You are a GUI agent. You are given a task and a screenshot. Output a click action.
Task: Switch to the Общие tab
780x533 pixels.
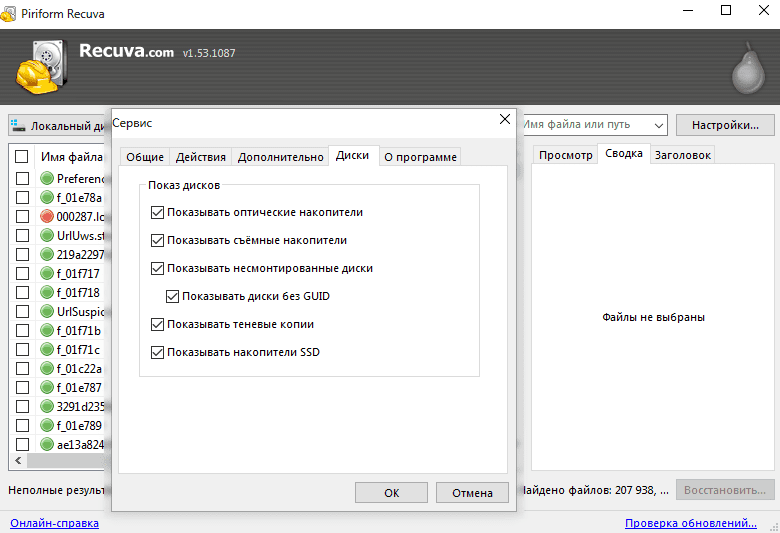[x=145, y=157]
